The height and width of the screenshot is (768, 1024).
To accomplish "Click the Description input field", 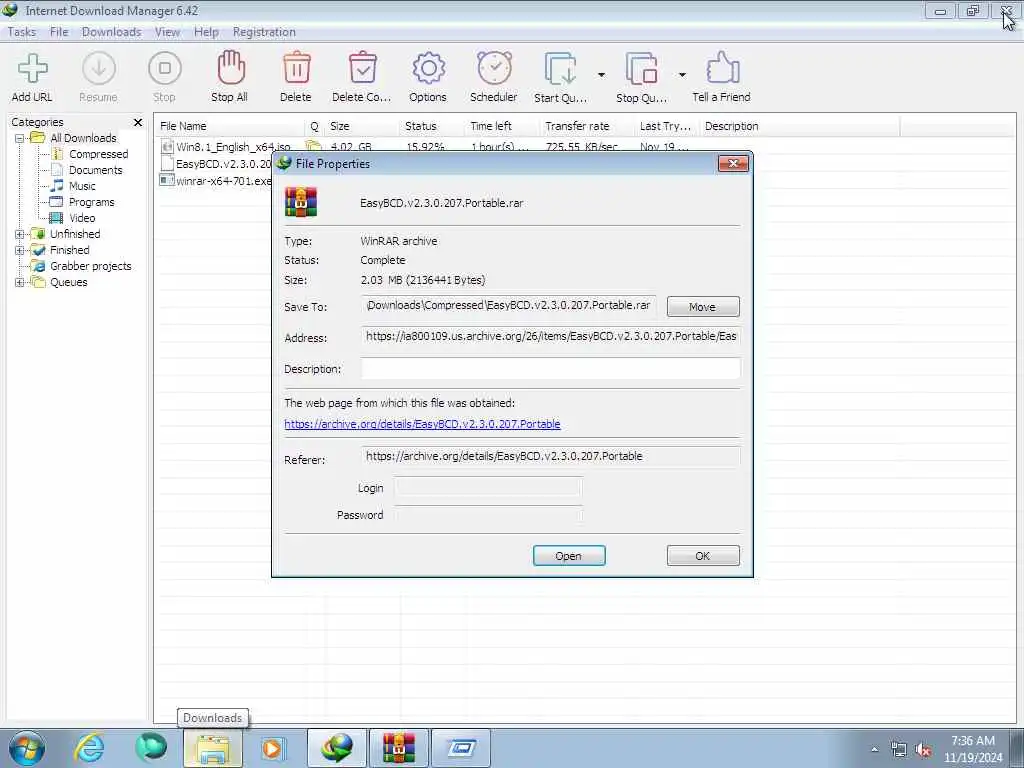I will click(551, 368).
